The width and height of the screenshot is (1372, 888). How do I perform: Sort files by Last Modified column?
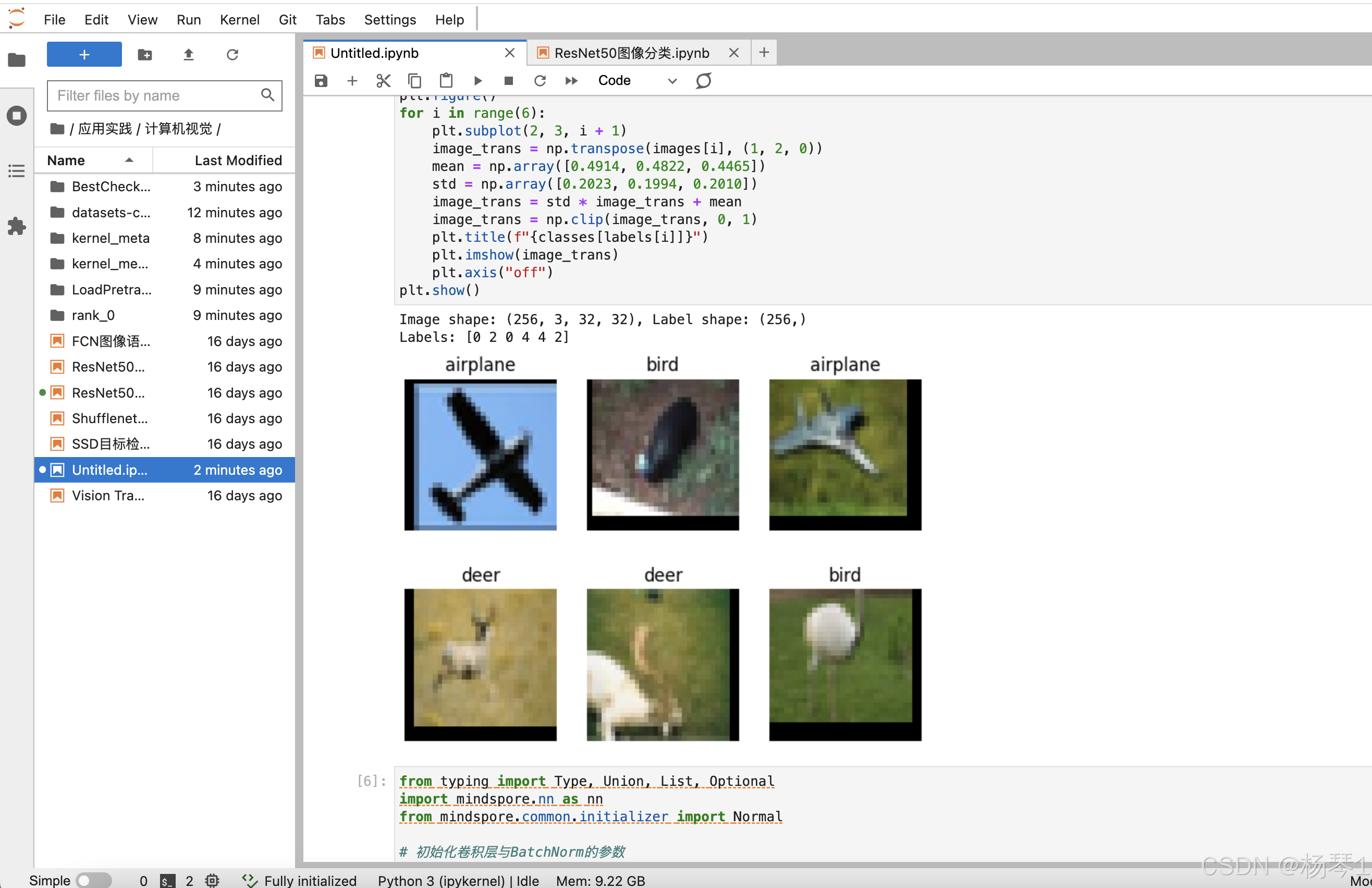point(237,160)
